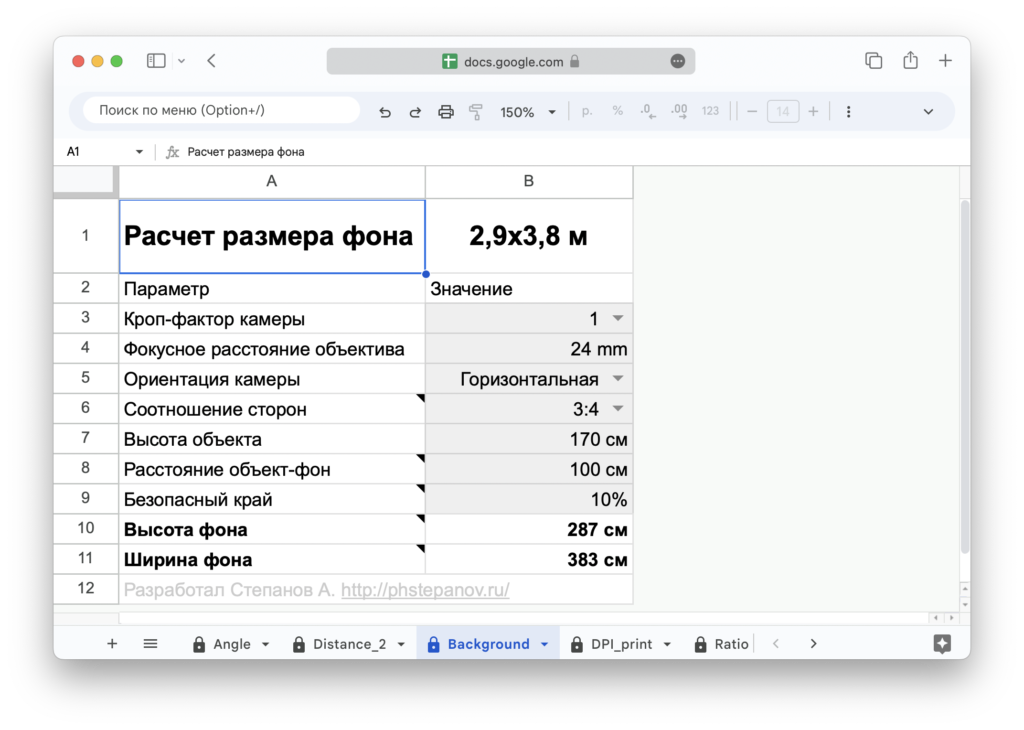Collapse toolbar with the chevron at right
Screen dimensions: 1024x730
(928, 112)
